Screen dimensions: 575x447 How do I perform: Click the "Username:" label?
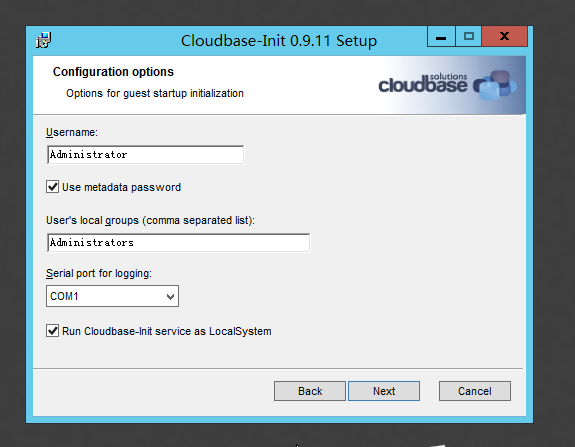tap(72, 132)
